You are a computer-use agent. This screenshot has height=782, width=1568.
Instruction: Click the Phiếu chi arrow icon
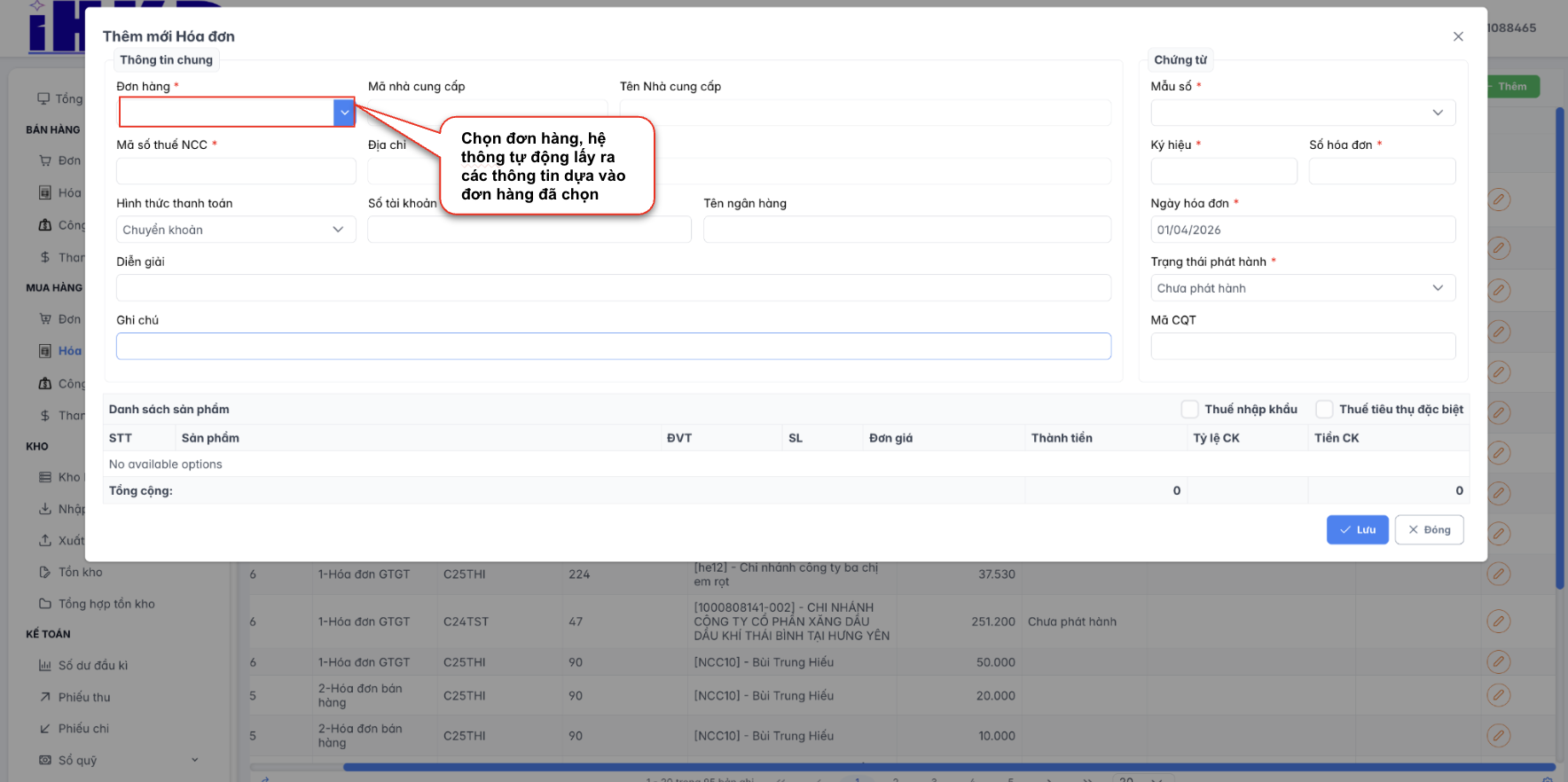click(45, 729)
